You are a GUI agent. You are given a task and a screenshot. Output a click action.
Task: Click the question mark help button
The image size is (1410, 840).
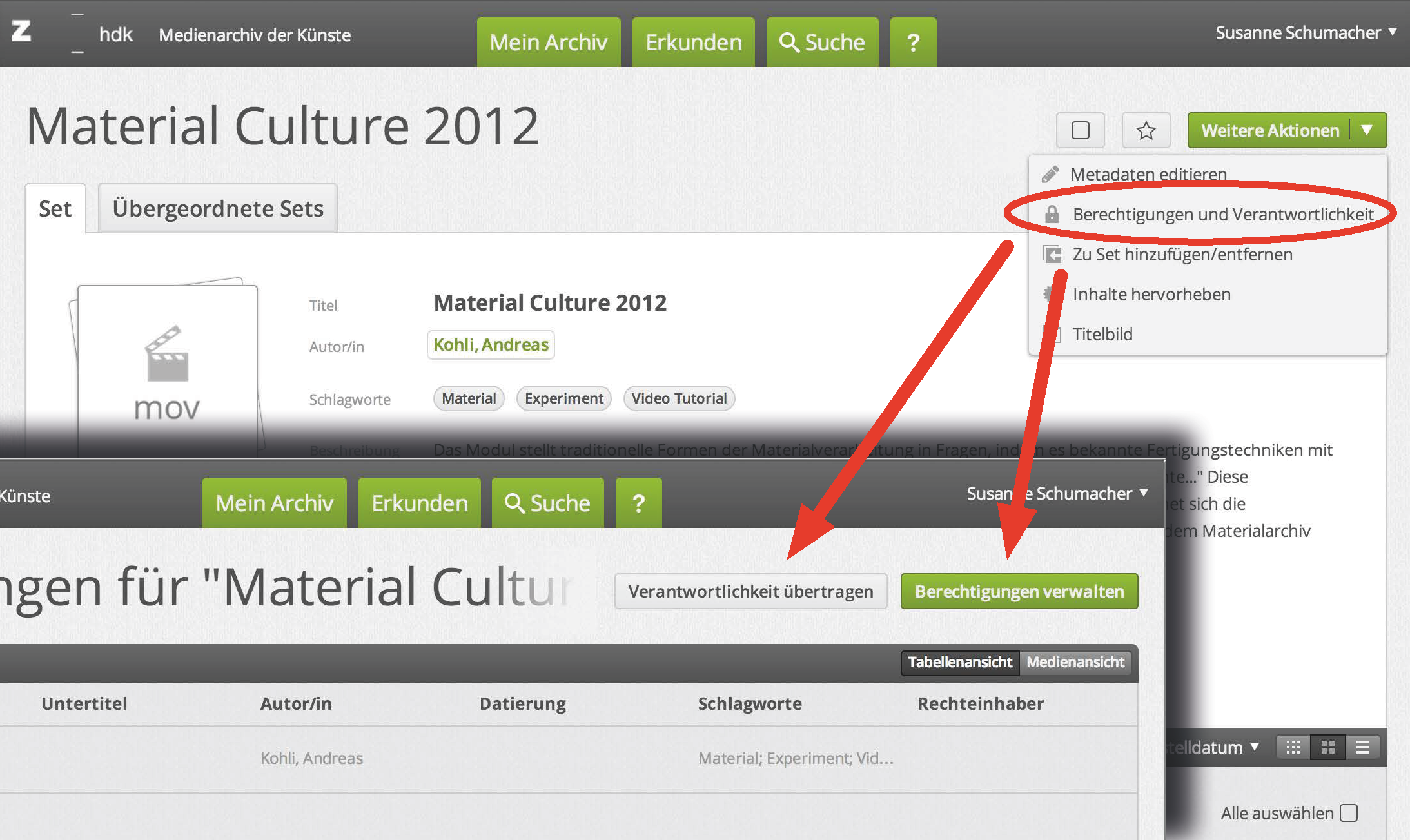pos(912,43)
